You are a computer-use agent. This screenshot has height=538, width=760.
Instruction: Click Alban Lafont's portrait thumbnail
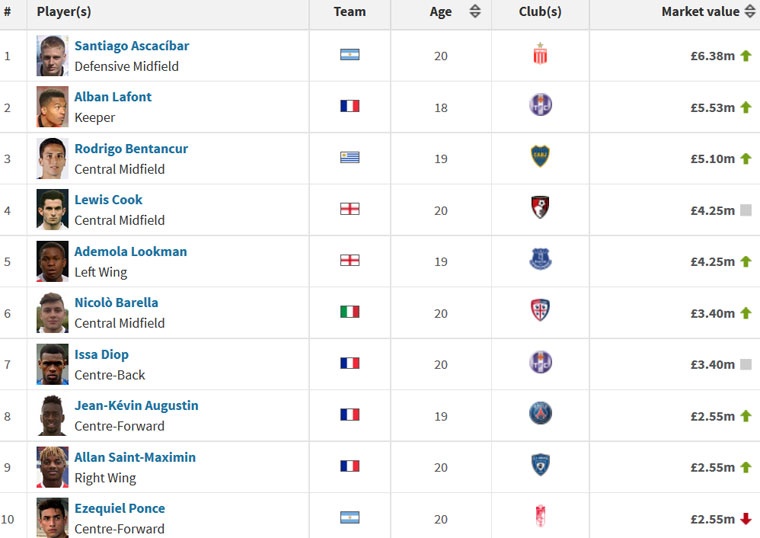(52, 106)
